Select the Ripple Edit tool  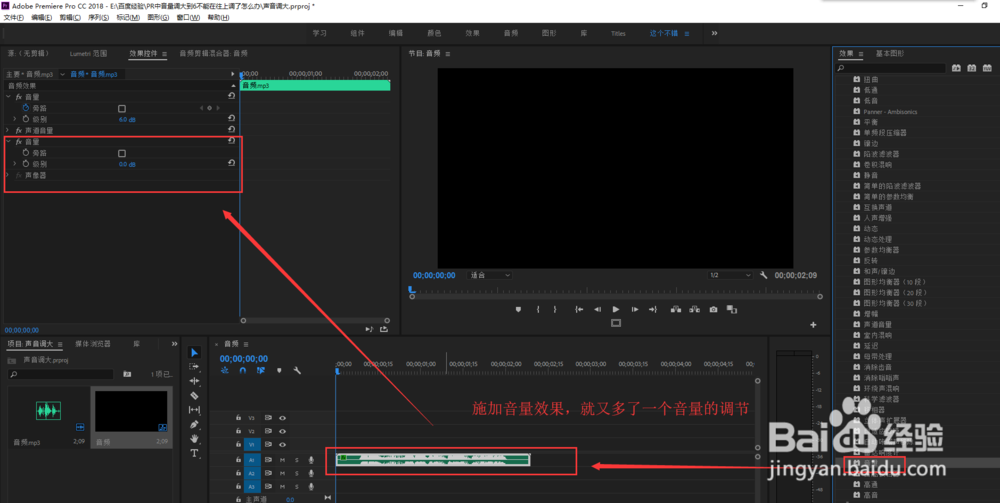pyautogui.click(x=195, y=381)
